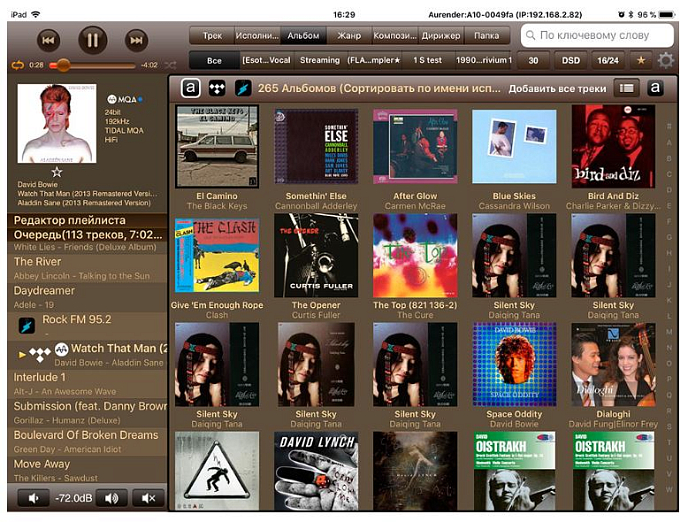
Task: Raise volume with the volume-up button
Action: tap(113, 498)
